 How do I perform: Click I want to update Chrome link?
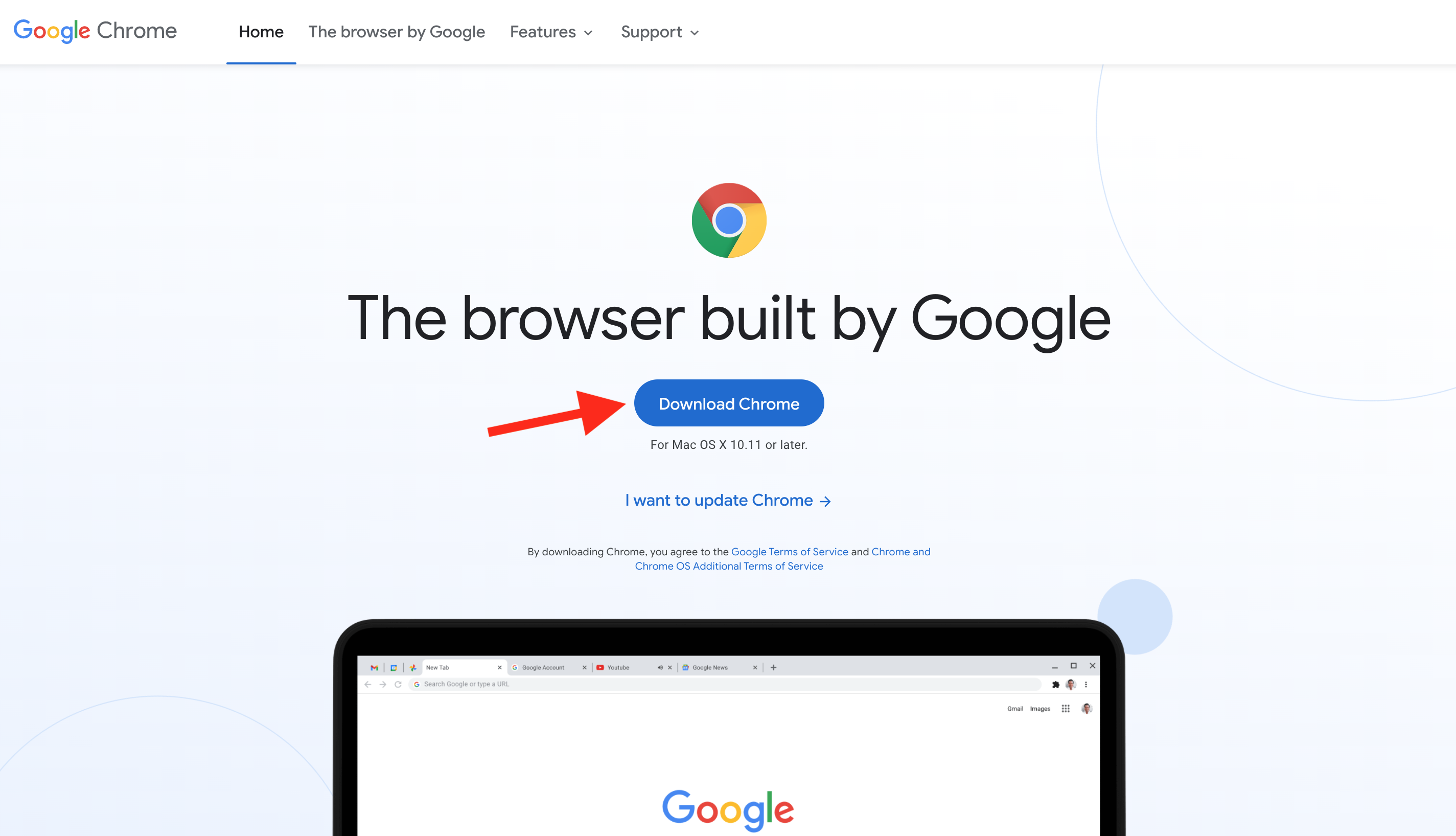tap(728, 500)
